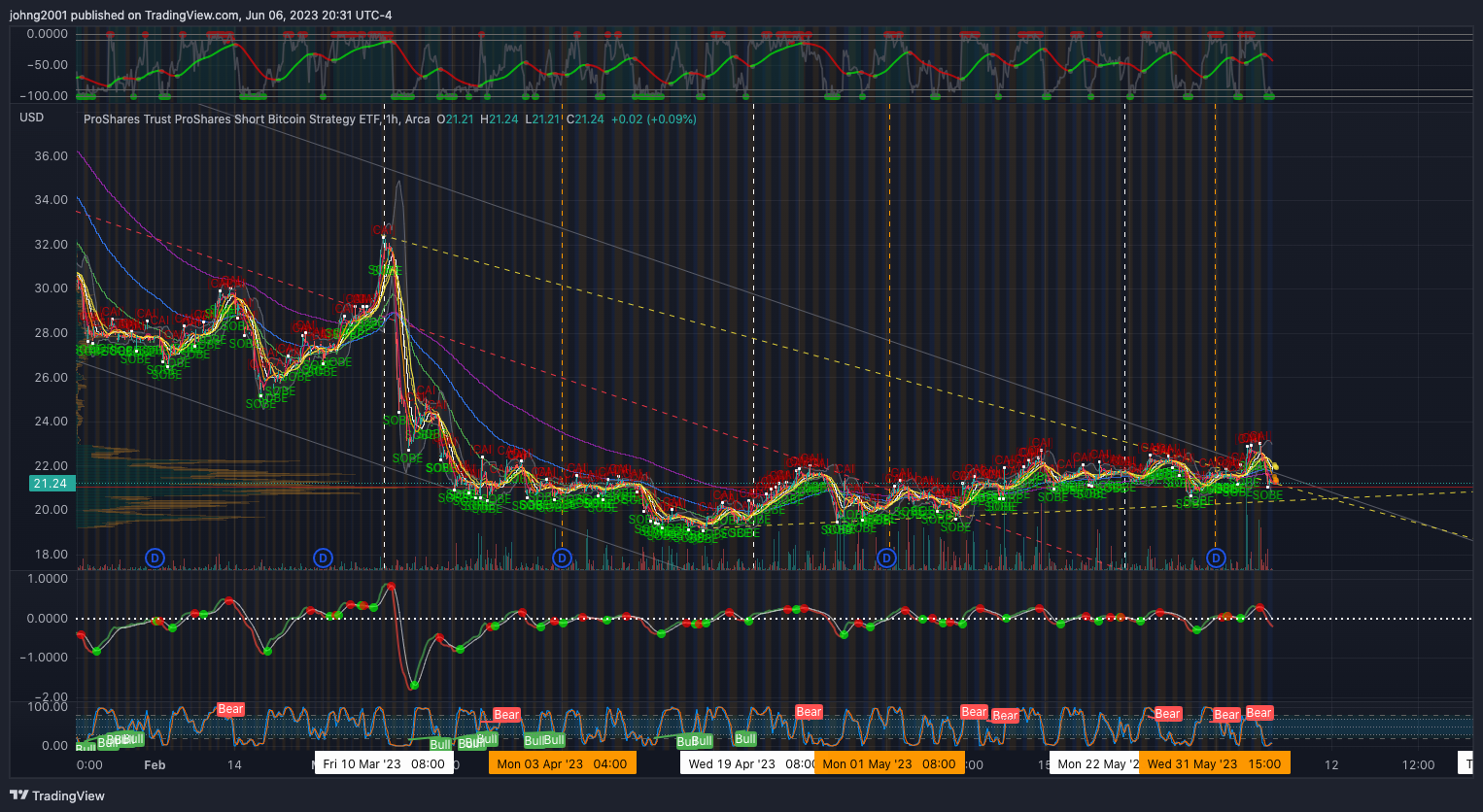Image resolution: width=1483 pixels, height=812 pixels.
Task: Click the Bear signal above the Mon 03 Apr label
Action: click(506, 715)
